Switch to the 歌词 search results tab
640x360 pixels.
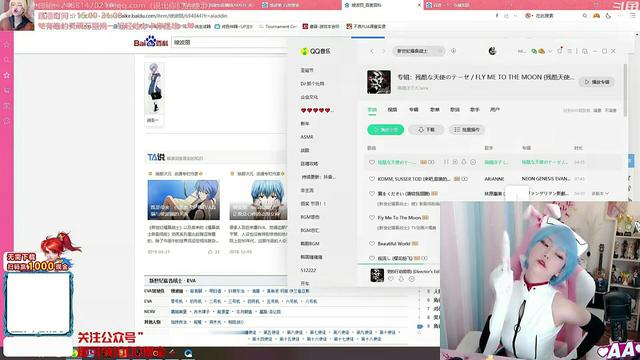(455, 109)
